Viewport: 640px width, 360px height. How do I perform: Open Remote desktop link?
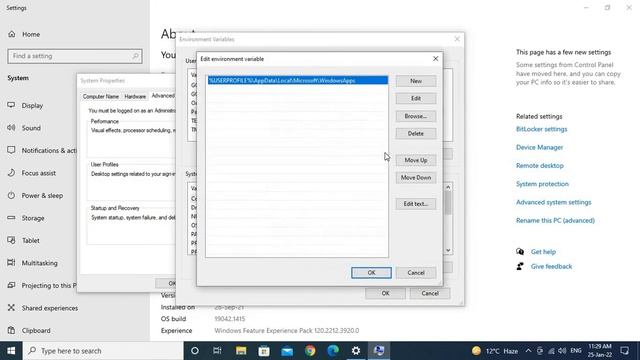540,166
